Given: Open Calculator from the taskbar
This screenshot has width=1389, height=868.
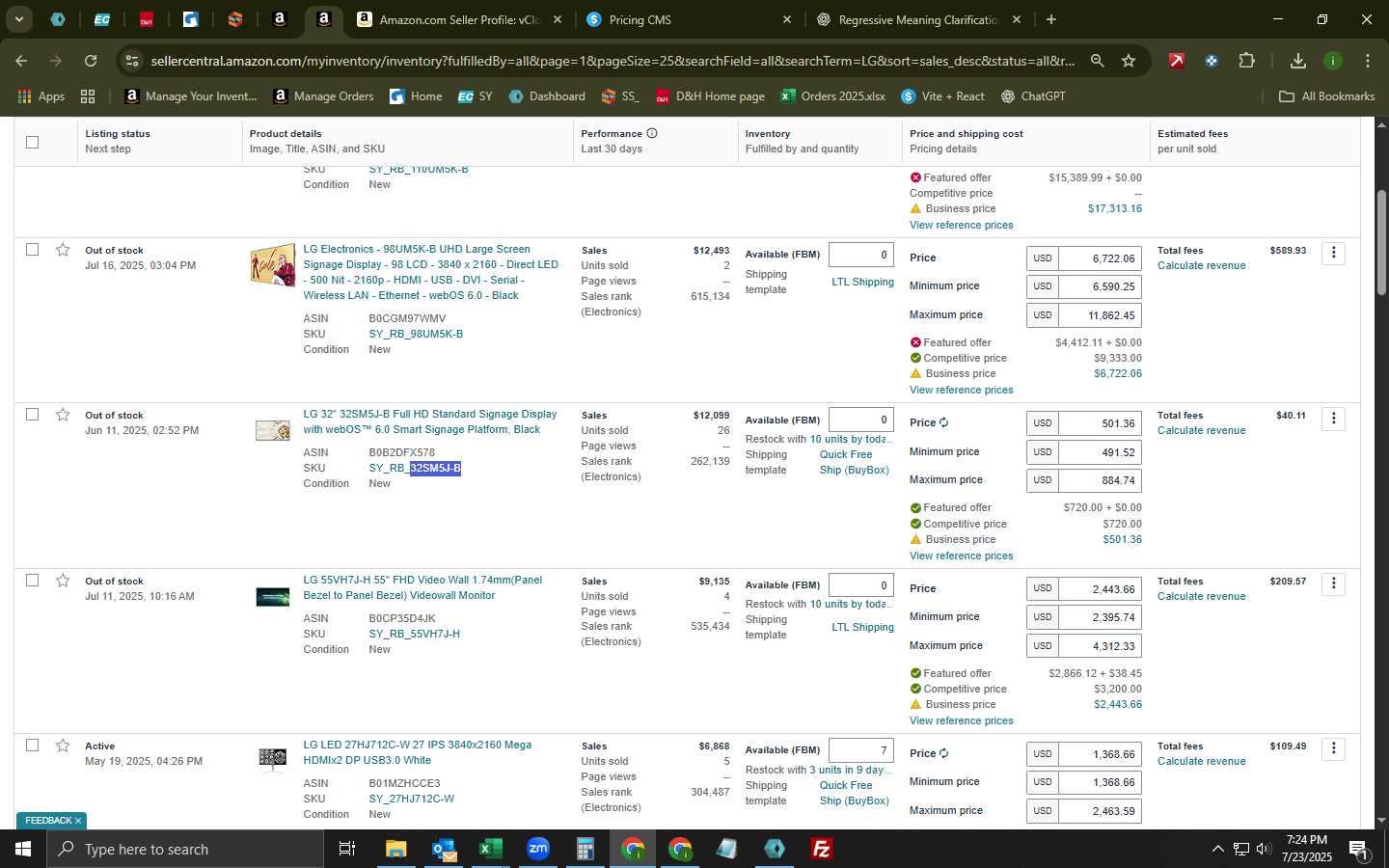Looking at the screenshot, I should [586, 849].
